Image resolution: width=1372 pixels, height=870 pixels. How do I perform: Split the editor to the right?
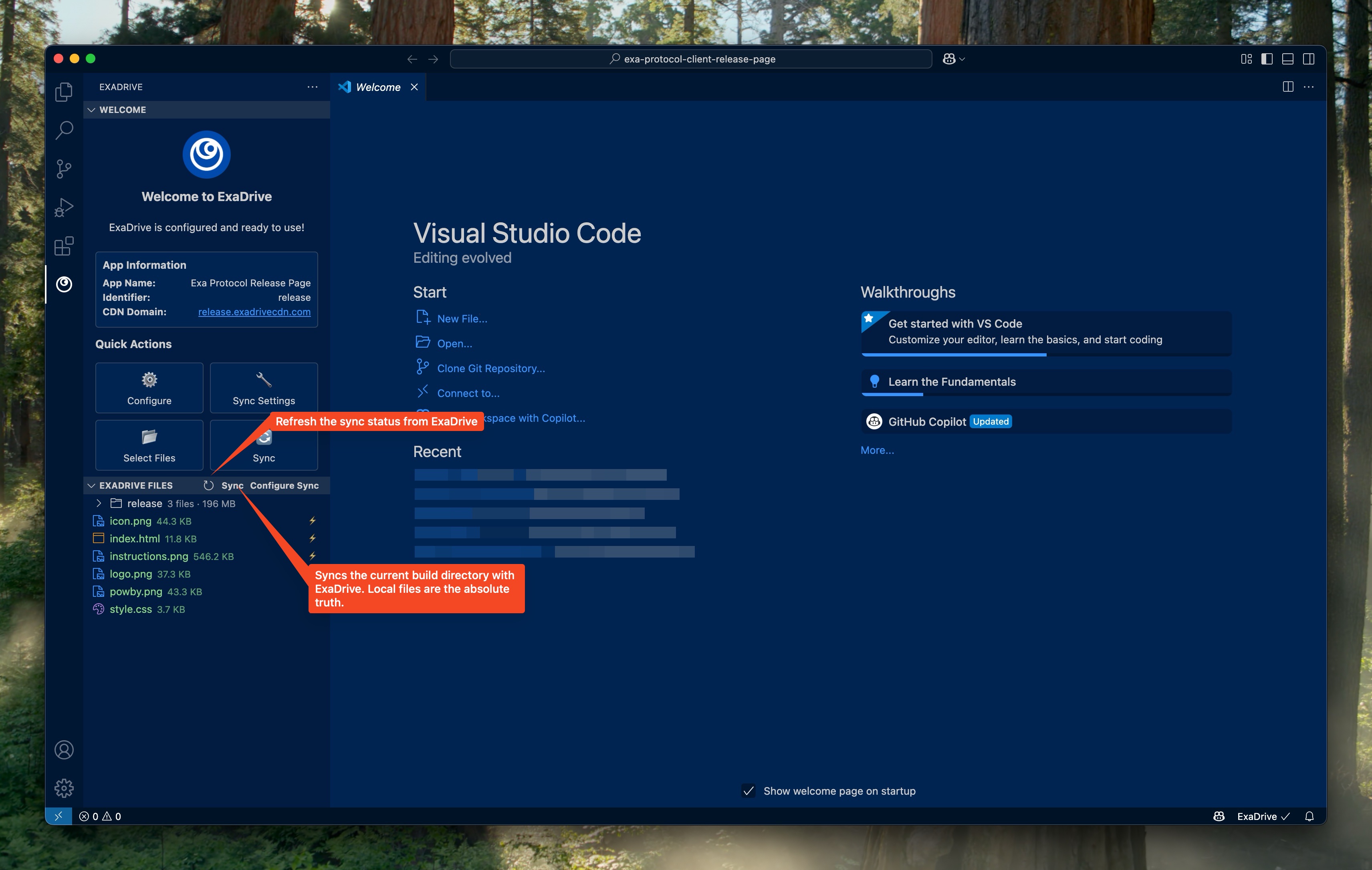point(1288,87)
